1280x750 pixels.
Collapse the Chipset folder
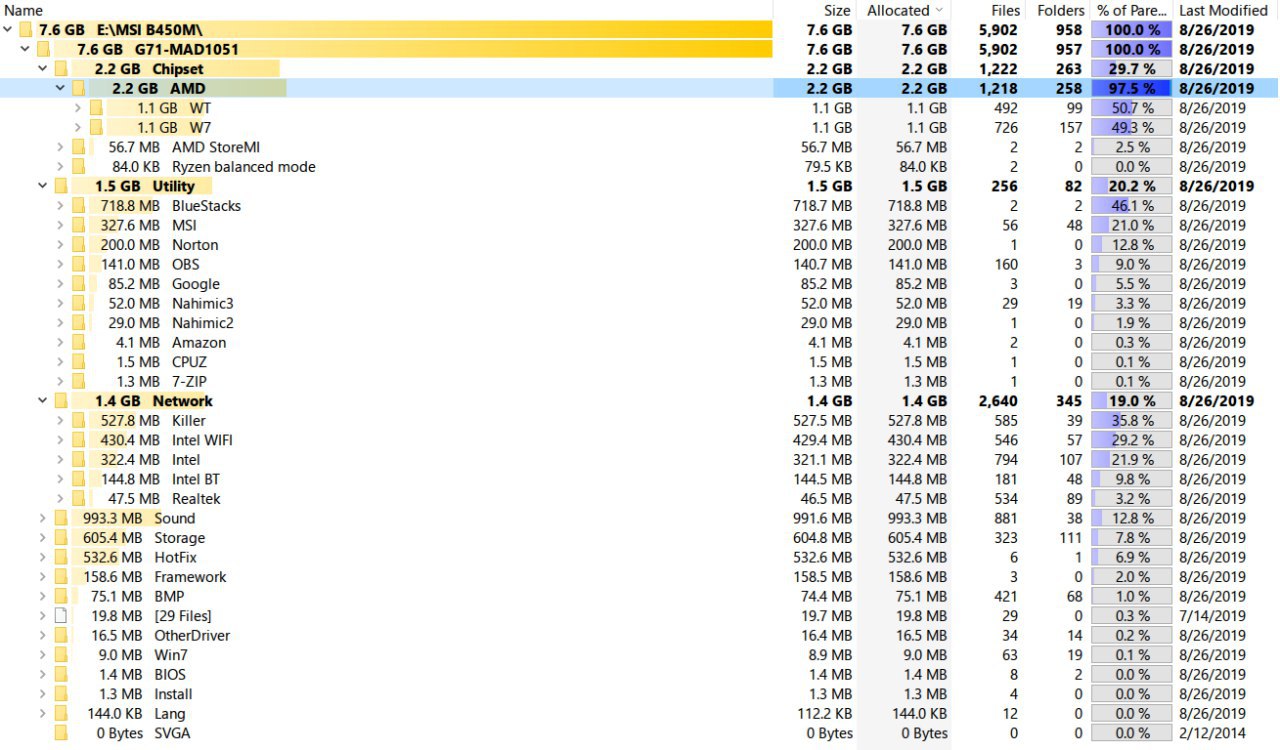pyautogui.click(x=42, y=69)
